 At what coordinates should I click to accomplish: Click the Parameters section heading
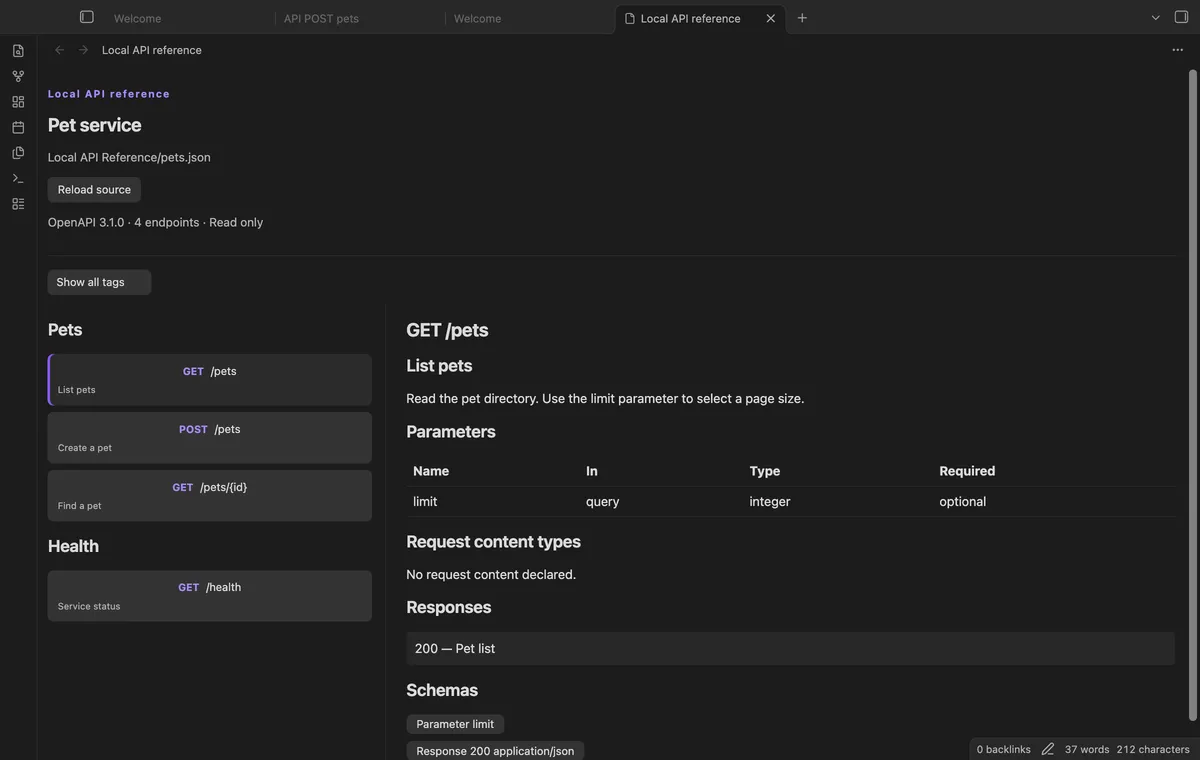(451, 432)
